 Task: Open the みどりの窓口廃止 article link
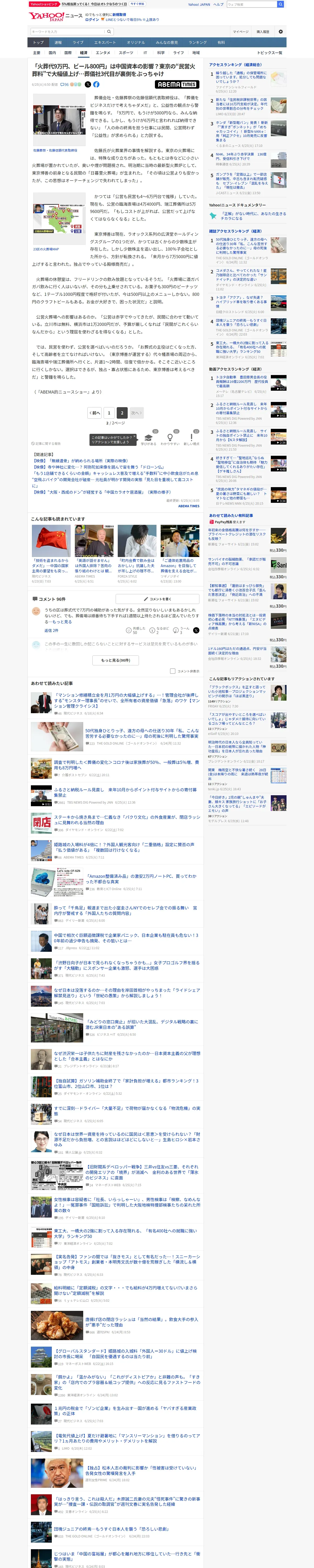click(x=142, y=1025)
